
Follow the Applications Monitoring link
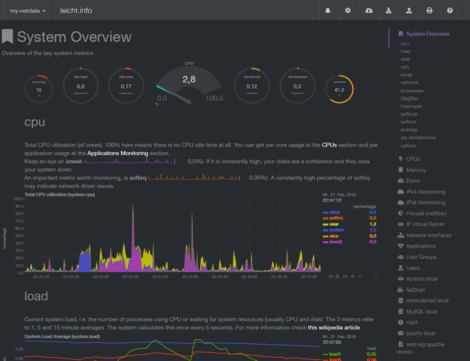[118, 153]
